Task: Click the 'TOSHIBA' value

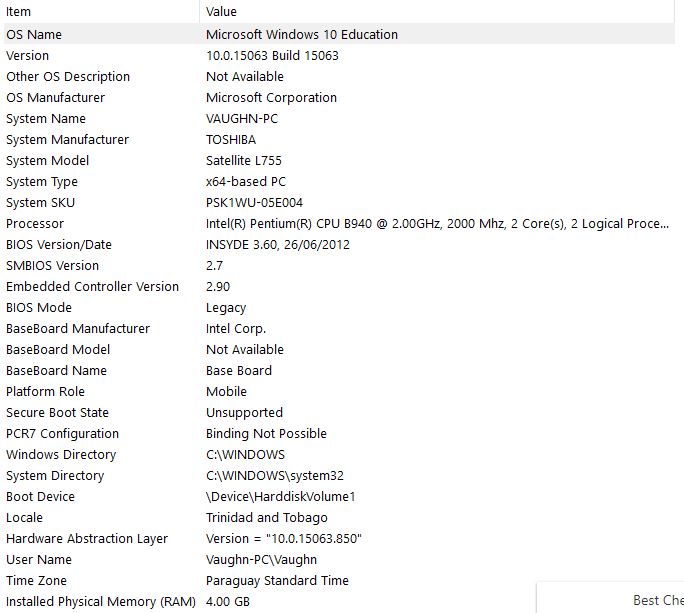Action: (231, 140)
